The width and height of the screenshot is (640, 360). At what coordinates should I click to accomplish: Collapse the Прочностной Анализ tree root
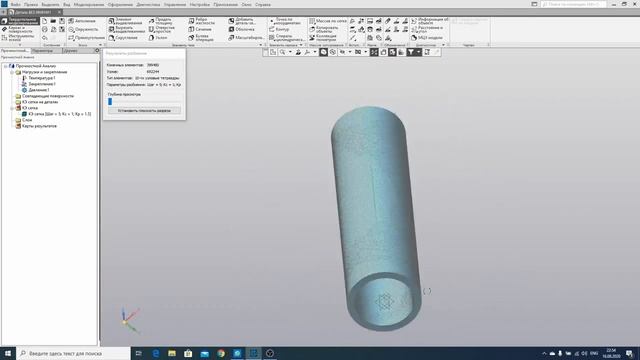coord(6,66)
